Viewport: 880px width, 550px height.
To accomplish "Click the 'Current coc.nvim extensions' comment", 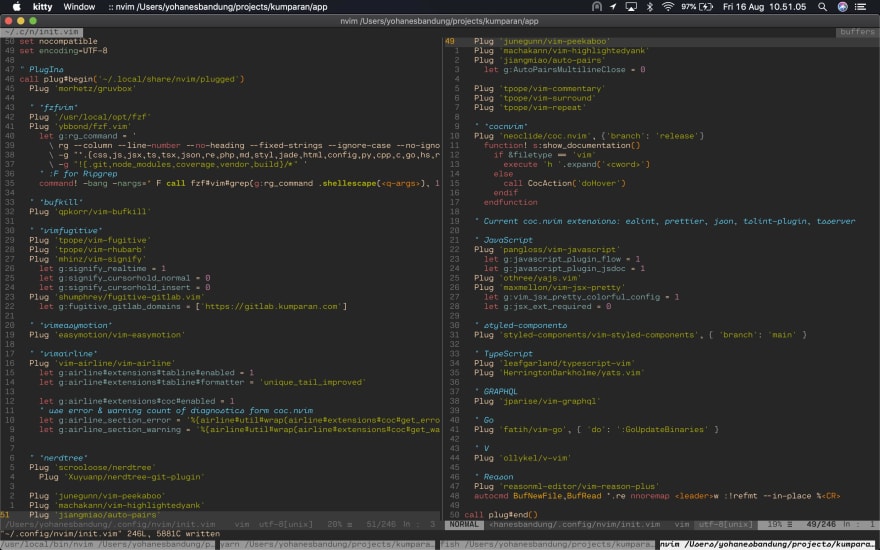I will click(664, 221).
